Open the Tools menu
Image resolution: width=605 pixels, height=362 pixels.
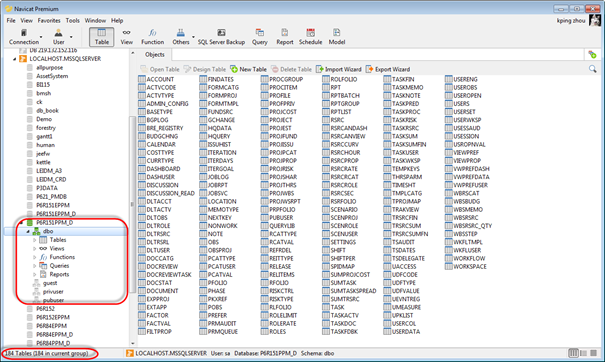click(x=73, y=20)
